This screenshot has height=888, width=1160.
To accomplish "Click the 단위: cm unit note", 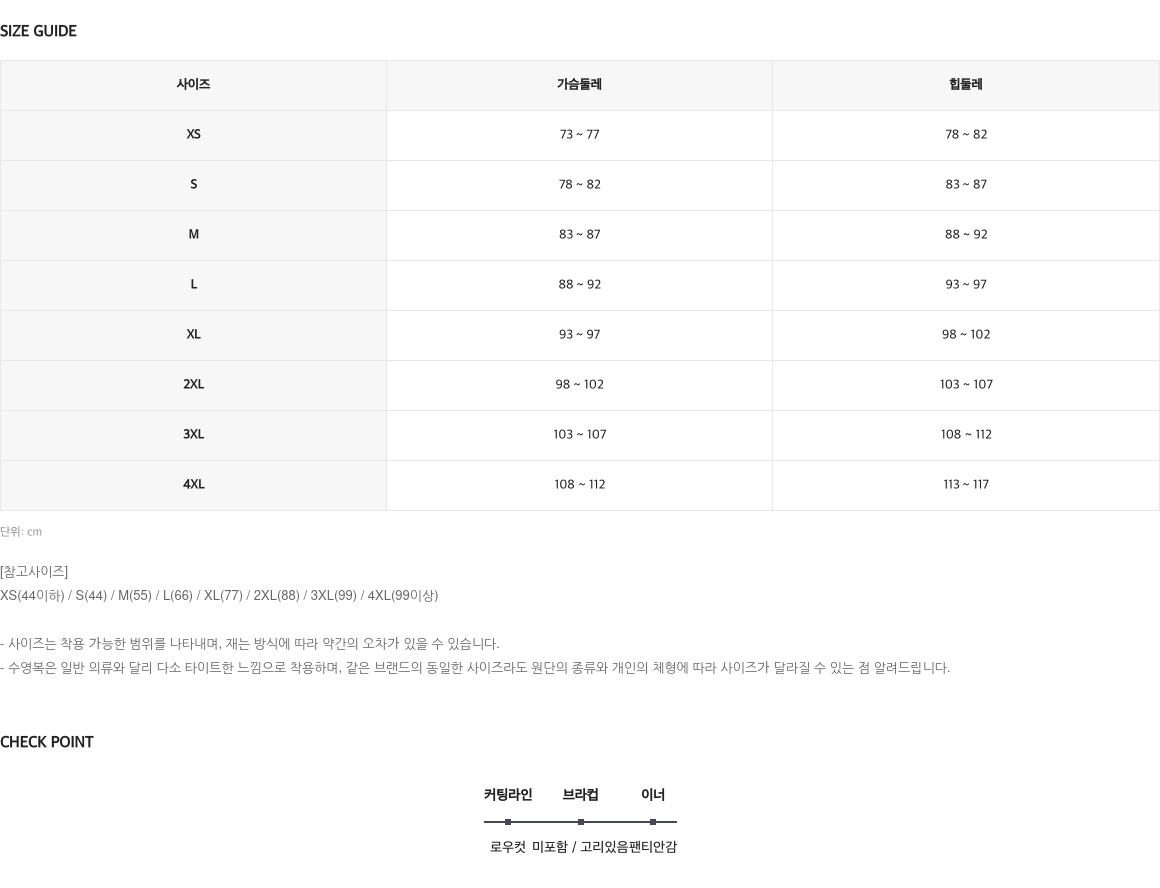I will tap(21, 532).
